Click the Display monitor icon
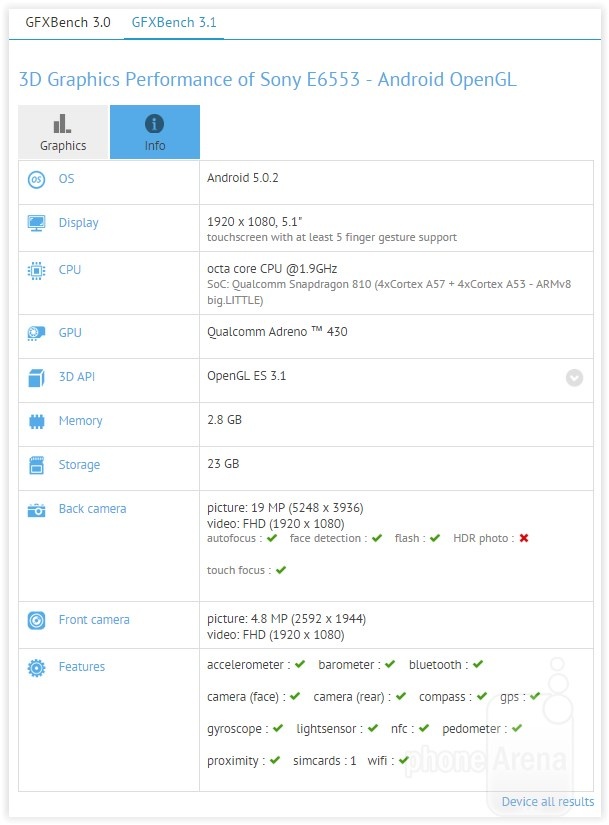This screenshot has width=609, height=825. (x=36, y=223)
